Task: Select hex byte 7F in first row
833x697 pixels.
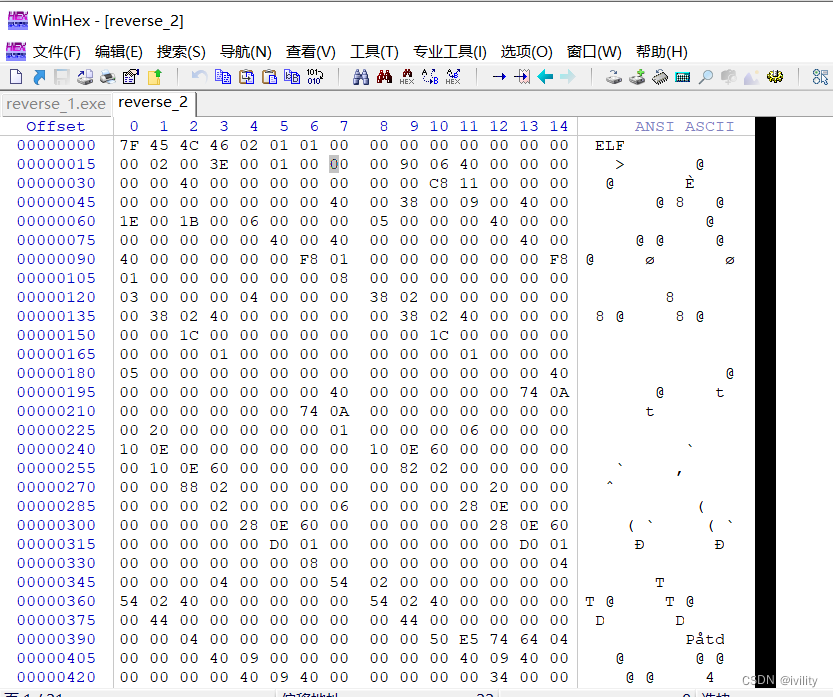Action: (129, 145)
